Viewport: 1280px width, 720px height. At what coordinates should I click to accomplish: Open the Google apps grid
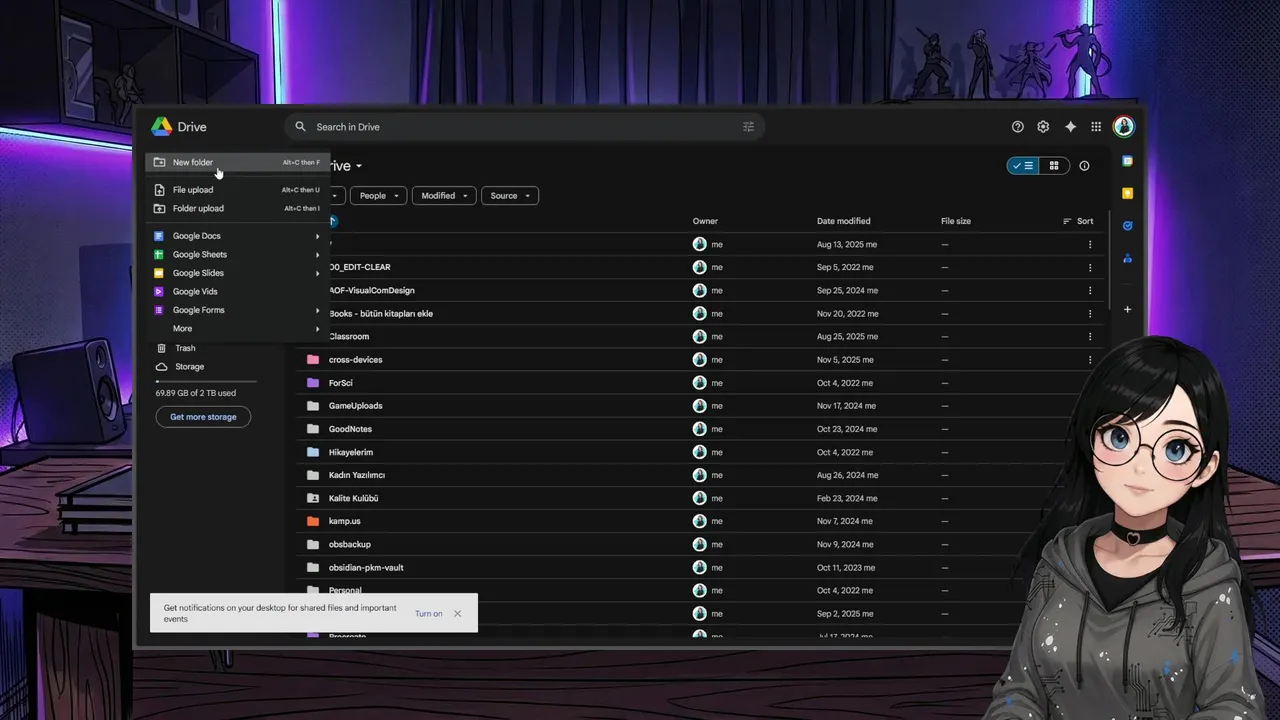coord(1096,127)
